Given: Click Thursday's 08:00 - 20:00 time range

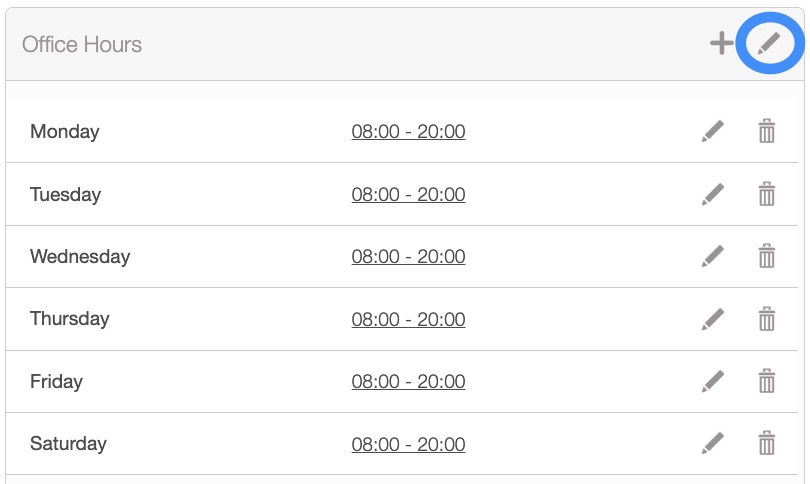Looking at the screenshot, I should point(408,319).
